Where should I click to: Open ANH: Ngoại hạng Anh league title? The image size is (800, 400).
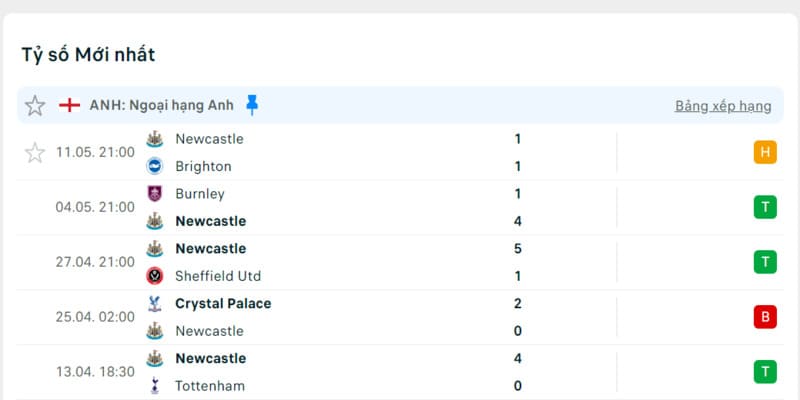point(159,105)
